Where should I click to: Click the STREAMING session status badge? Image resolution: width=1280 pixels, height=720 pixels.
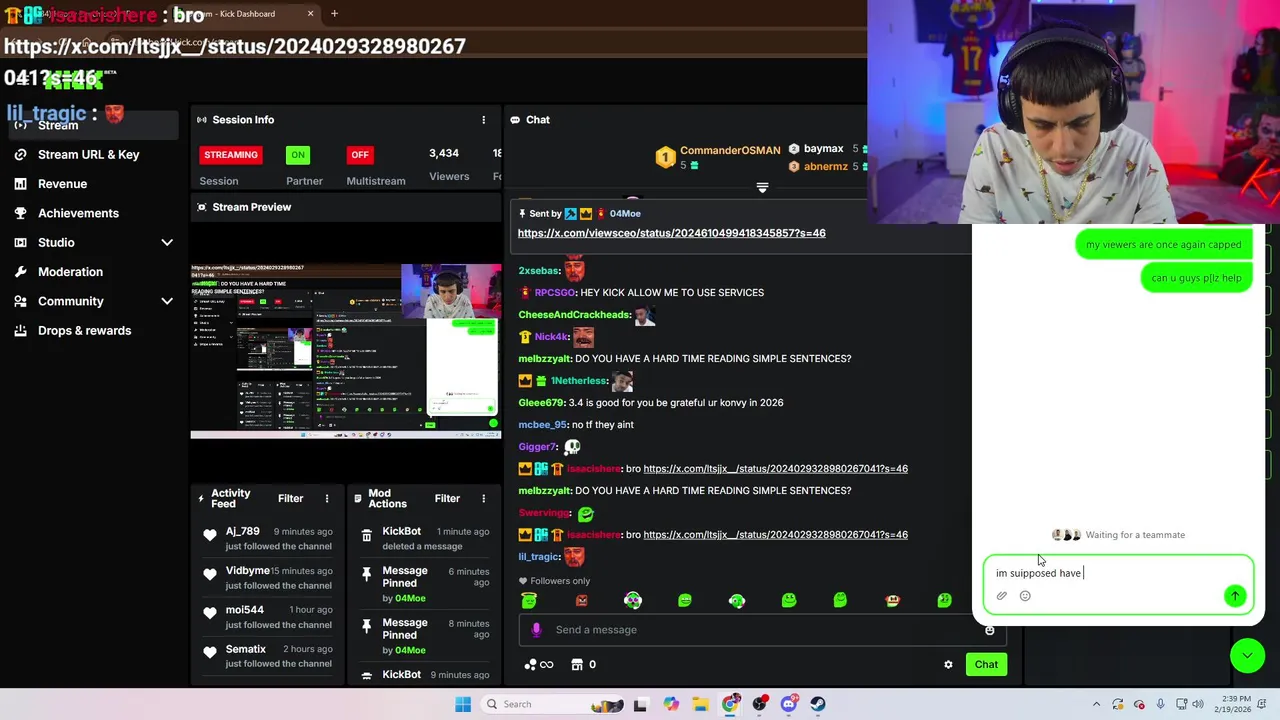tap(231, 155)
